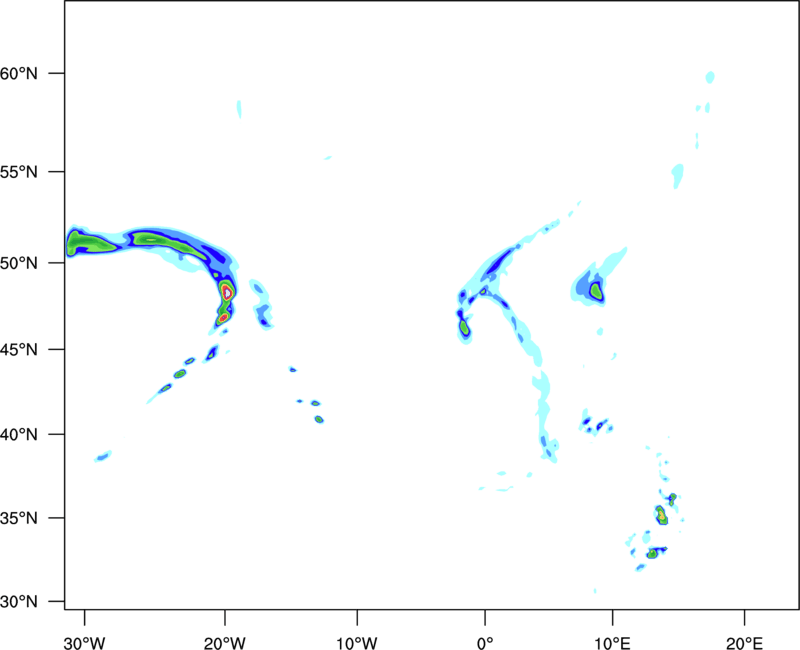Click the 10°E longitude label

tap(612, 643)
